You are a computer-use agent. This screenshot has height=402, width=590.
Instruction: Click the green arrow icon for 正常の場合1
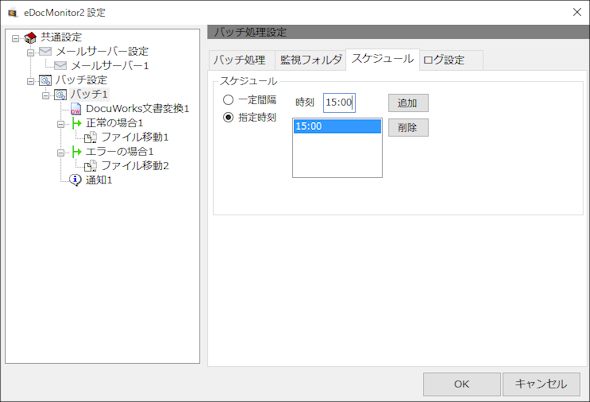click(x=76, y=123)
